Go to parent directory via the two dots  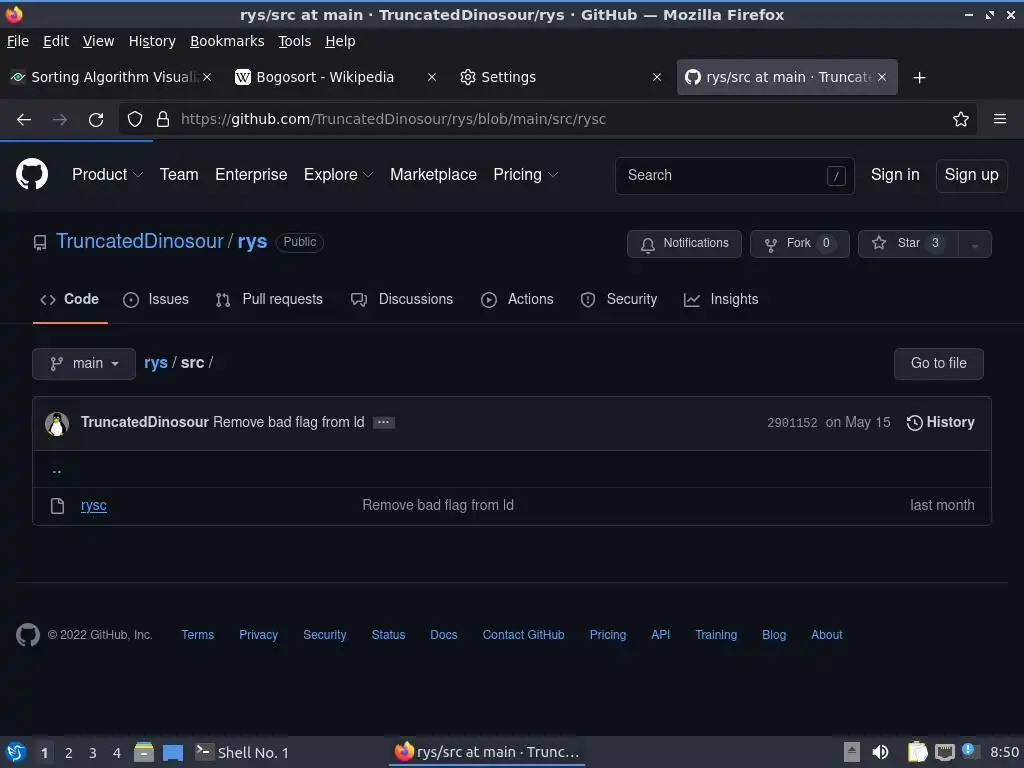[x=57, y=470]
